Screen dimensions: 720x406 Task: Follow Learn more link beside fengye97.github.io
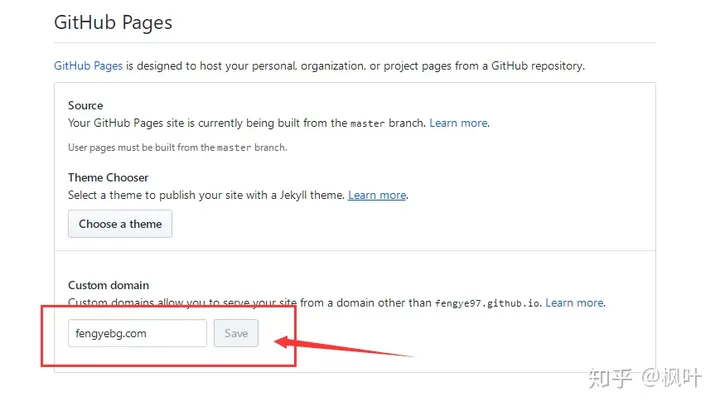pyautogui.click(x=574, y=303)
